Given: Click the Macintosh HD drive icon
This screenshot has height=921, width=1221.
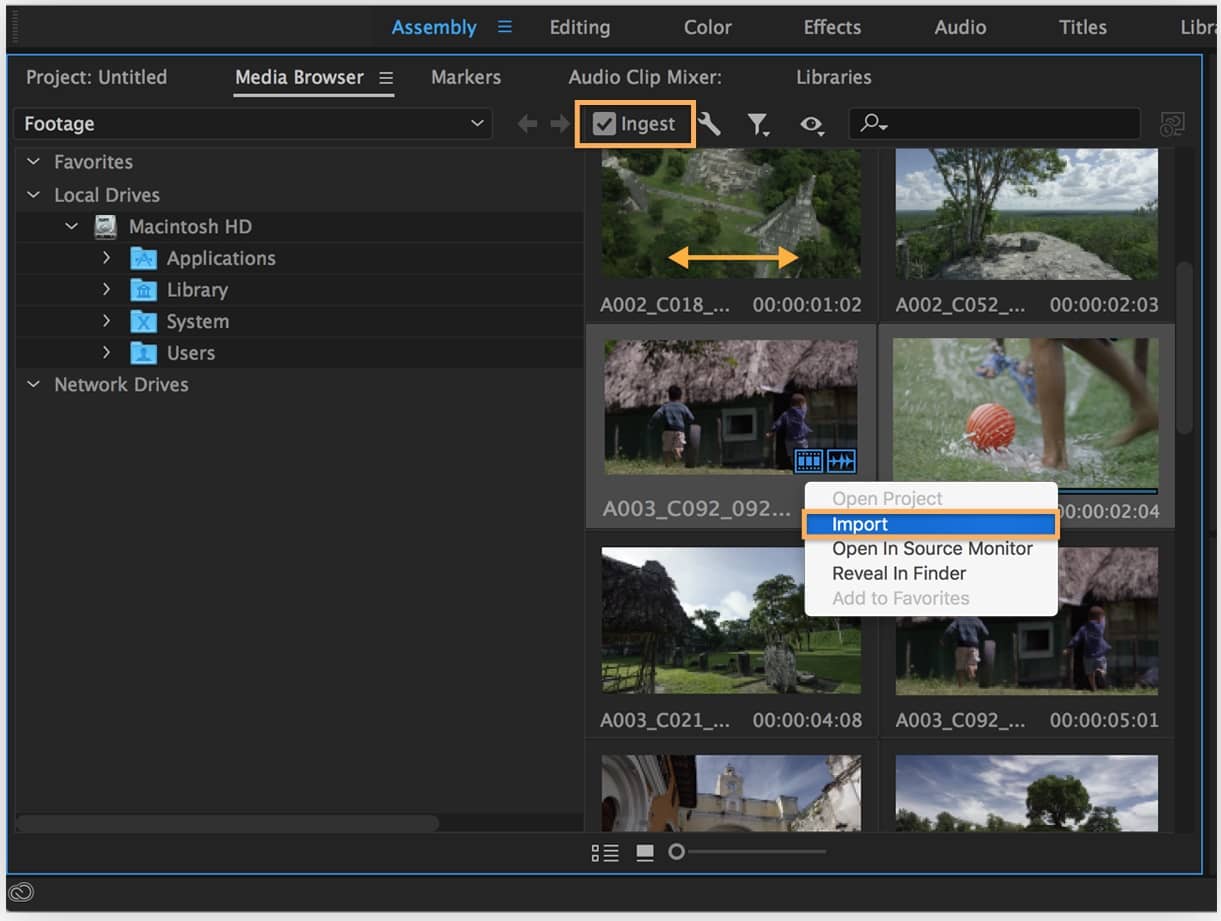Looking at the screenshot, I should [x=106, y=227].
